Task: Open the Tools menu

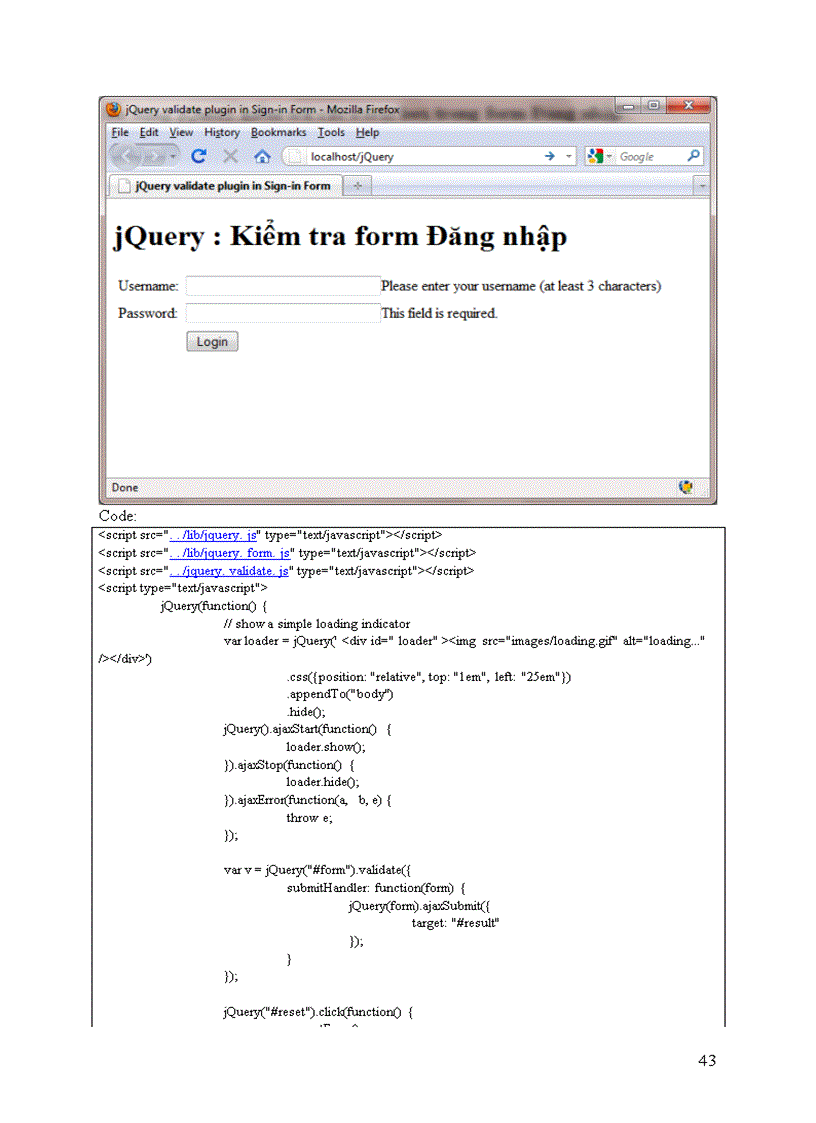Action: [x=331, y=132]
